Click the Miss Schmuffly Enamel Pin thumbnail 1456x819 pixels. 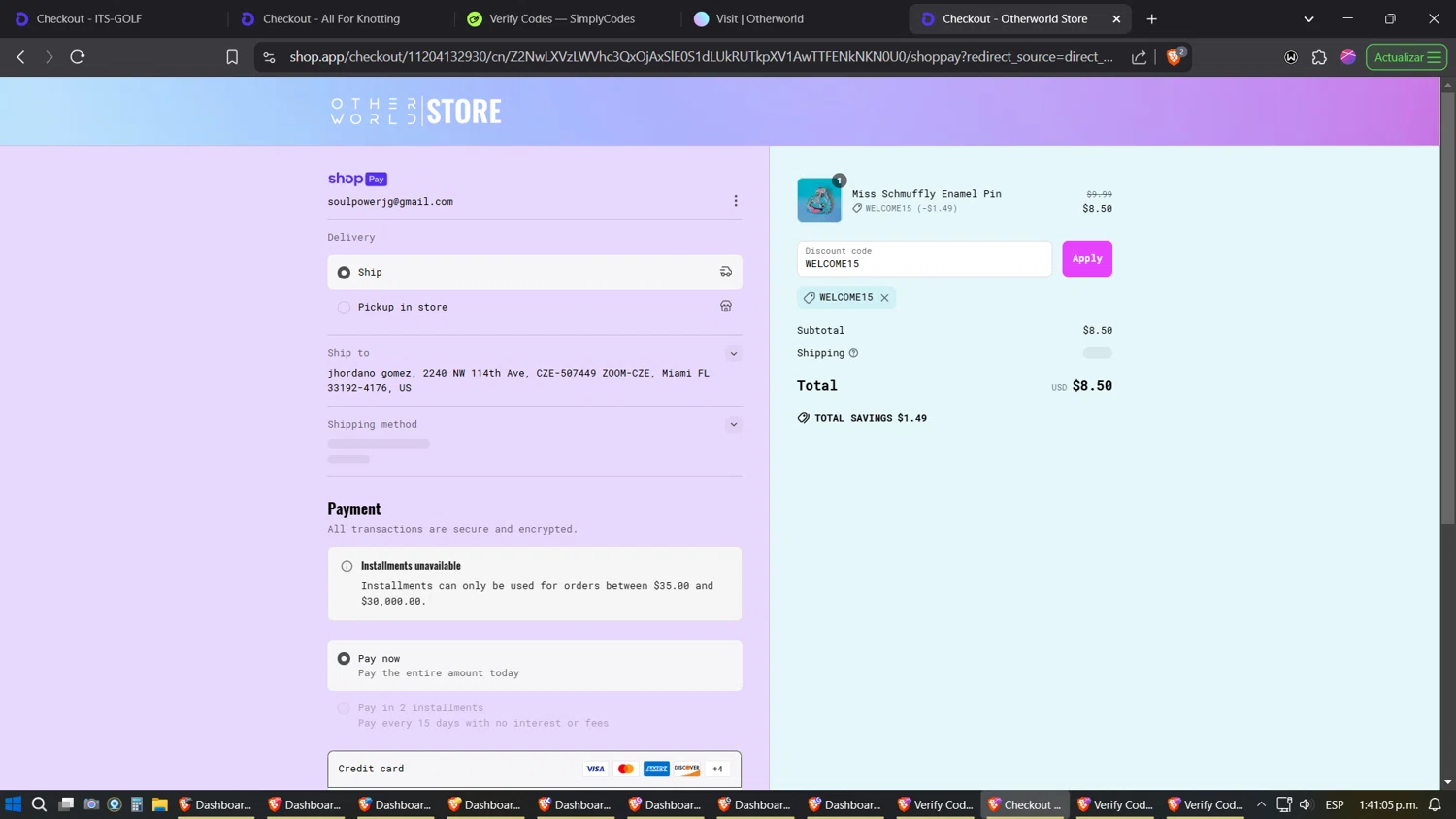pos(819,200)
